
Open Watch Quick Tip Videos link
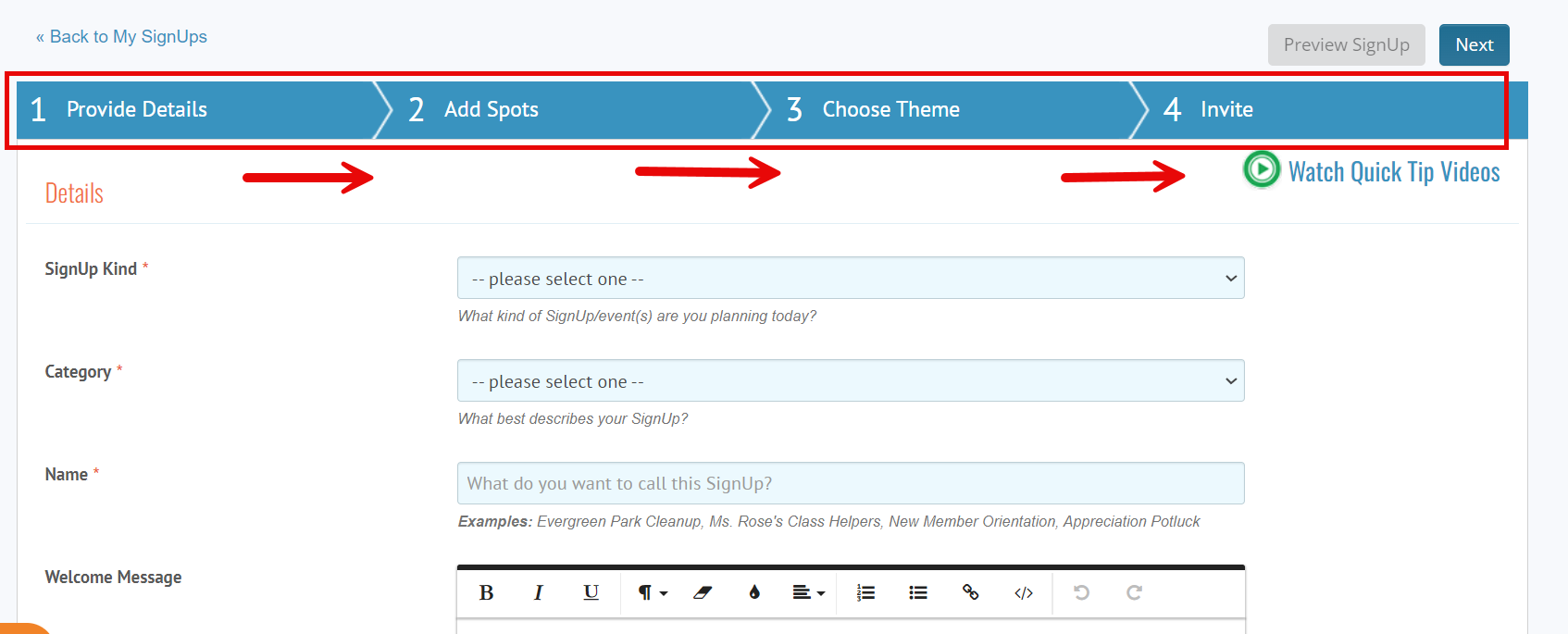(x=1393, y=172)
